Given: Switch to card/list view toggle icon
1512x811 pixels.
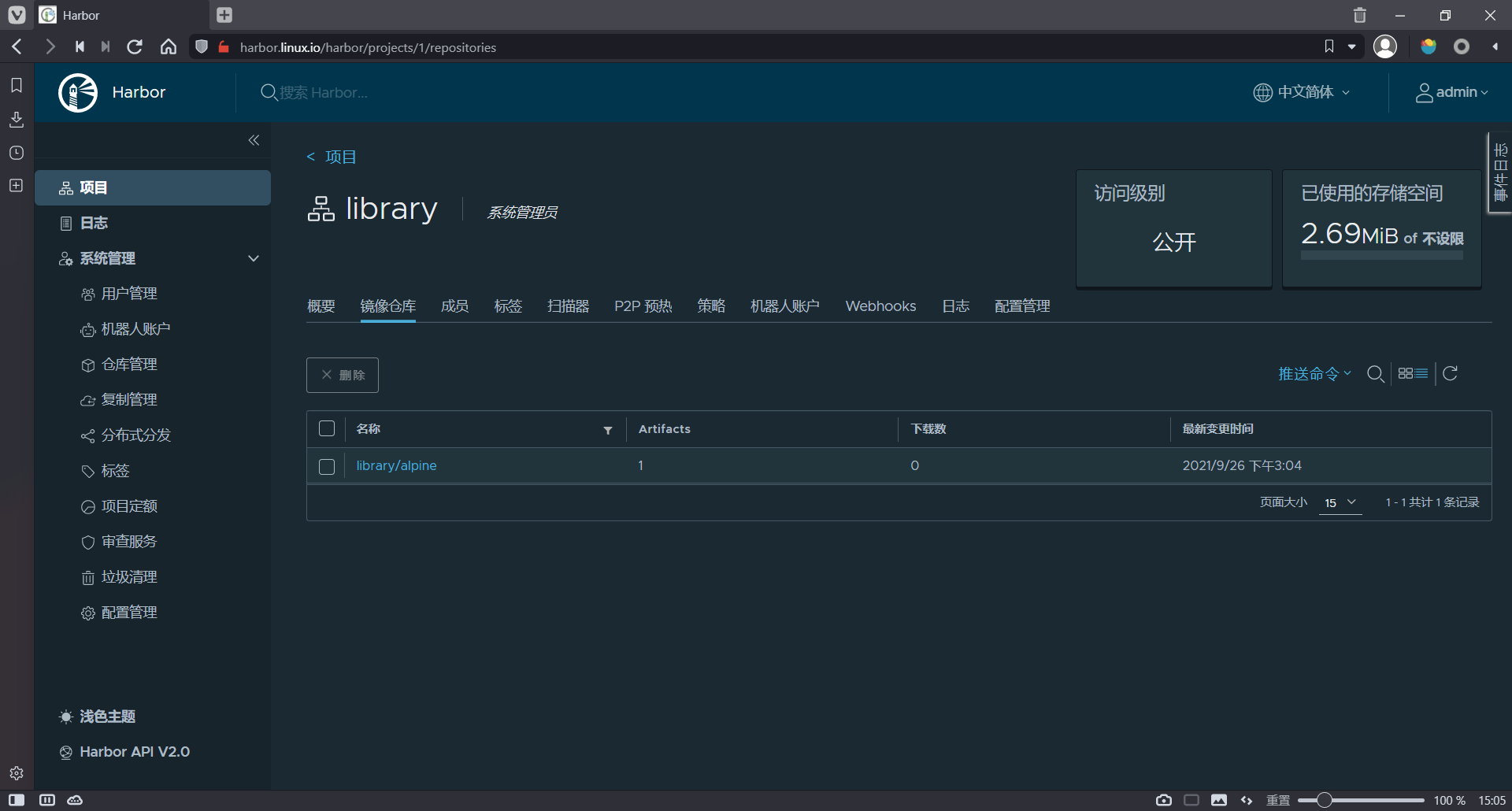Looking at the screenshot, I should [1413, 373].
